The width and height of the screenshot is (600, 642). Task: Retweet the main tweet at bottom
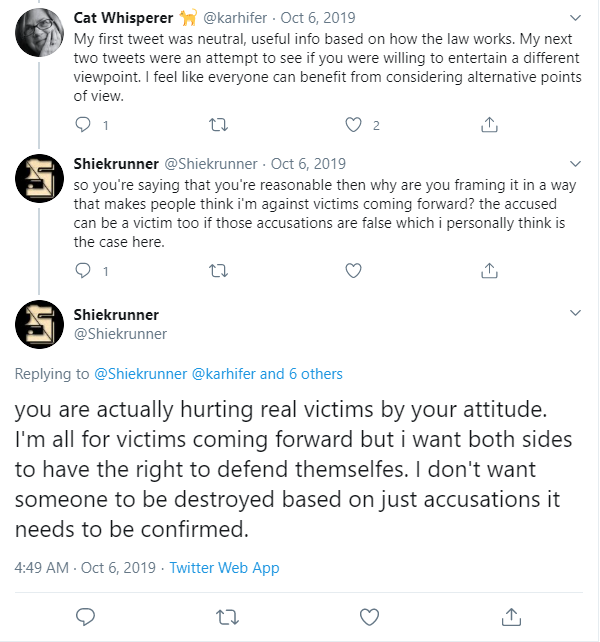[x=227, y=617]
